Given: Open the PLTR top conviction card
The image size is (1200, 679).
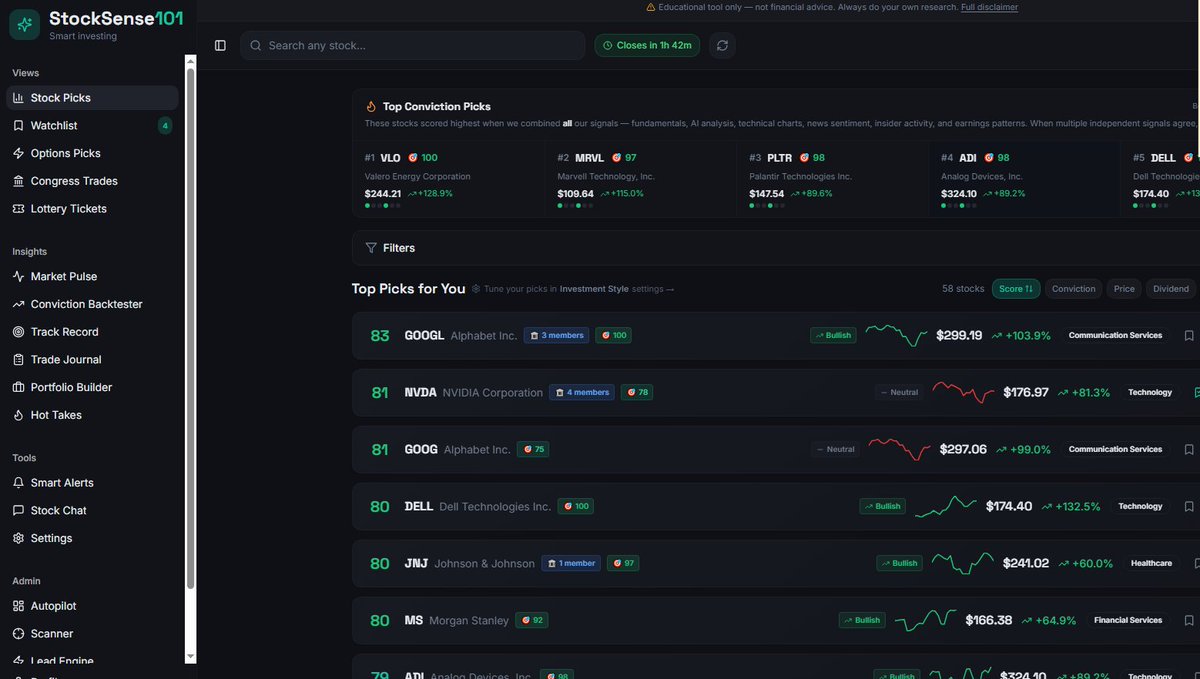Looking at the screenshot, I should pos(832,178).
